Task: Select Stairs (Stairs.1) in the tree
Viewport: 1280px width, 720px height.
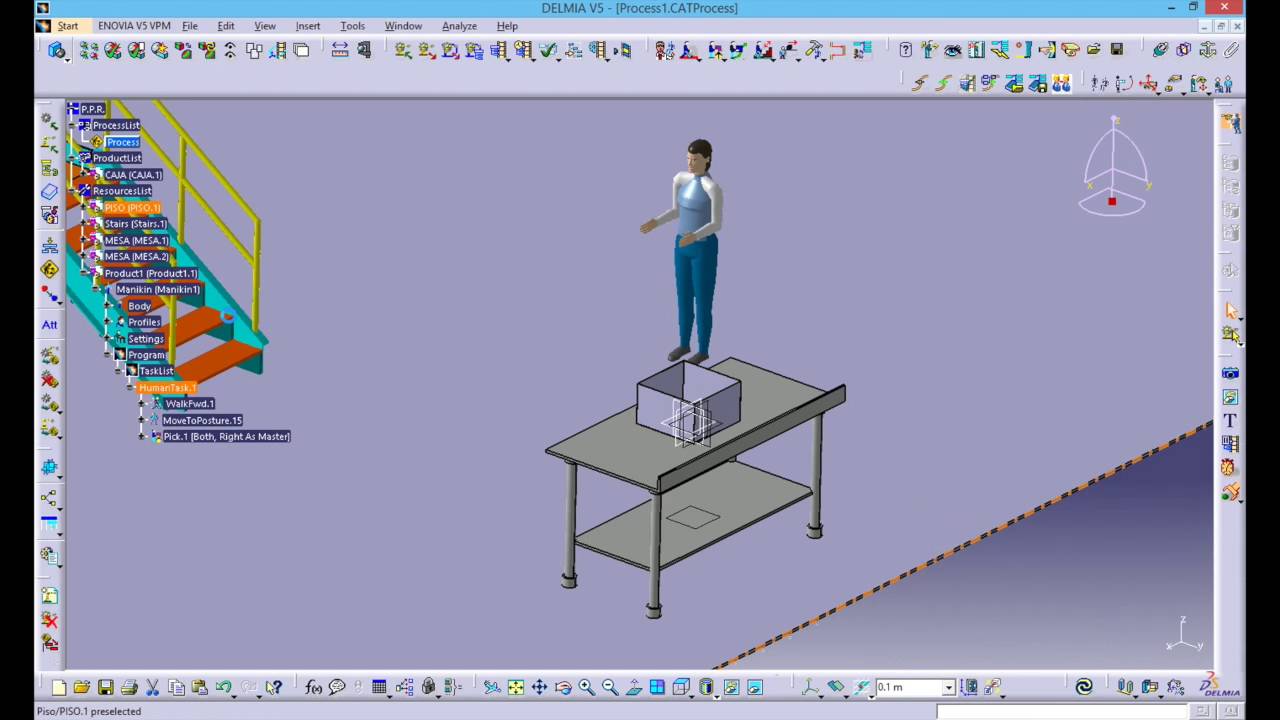Action: coord(135,224)
